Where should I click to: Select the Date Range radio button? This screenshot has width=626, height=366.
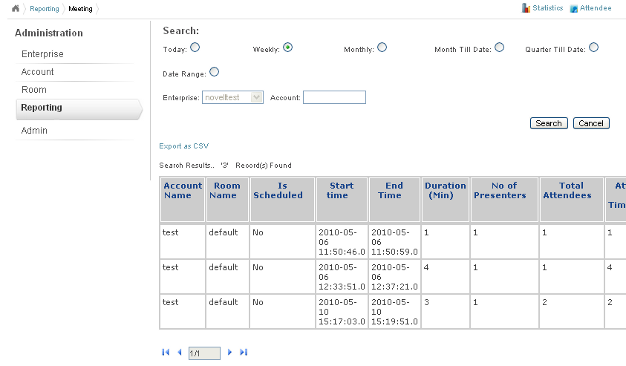[x=214, y=72]
